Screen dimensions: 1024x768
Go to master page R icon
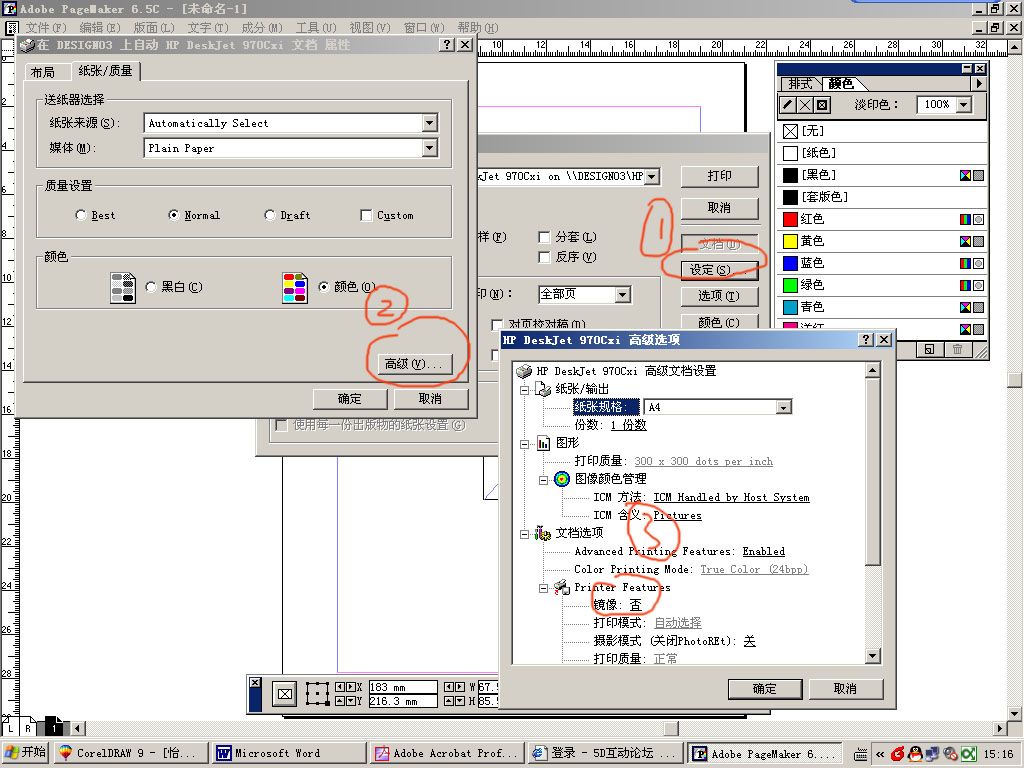27,726
